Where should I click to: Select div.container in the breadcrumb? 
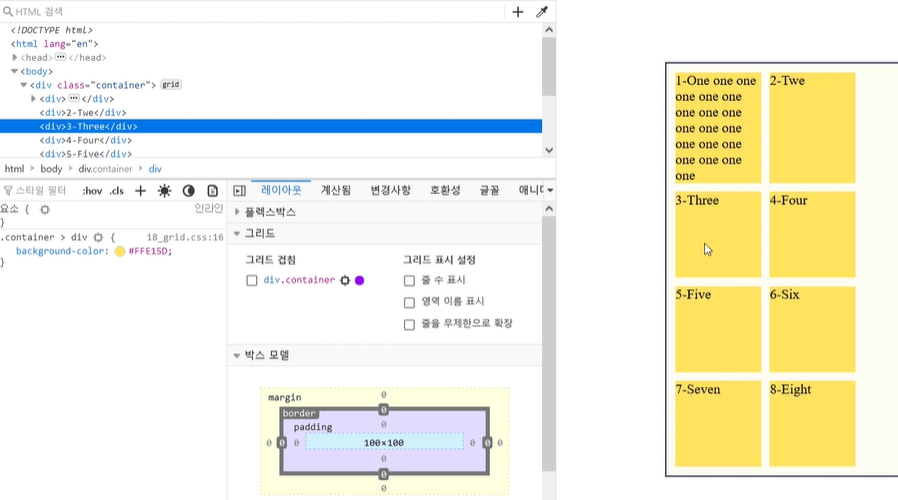(105, 169)
